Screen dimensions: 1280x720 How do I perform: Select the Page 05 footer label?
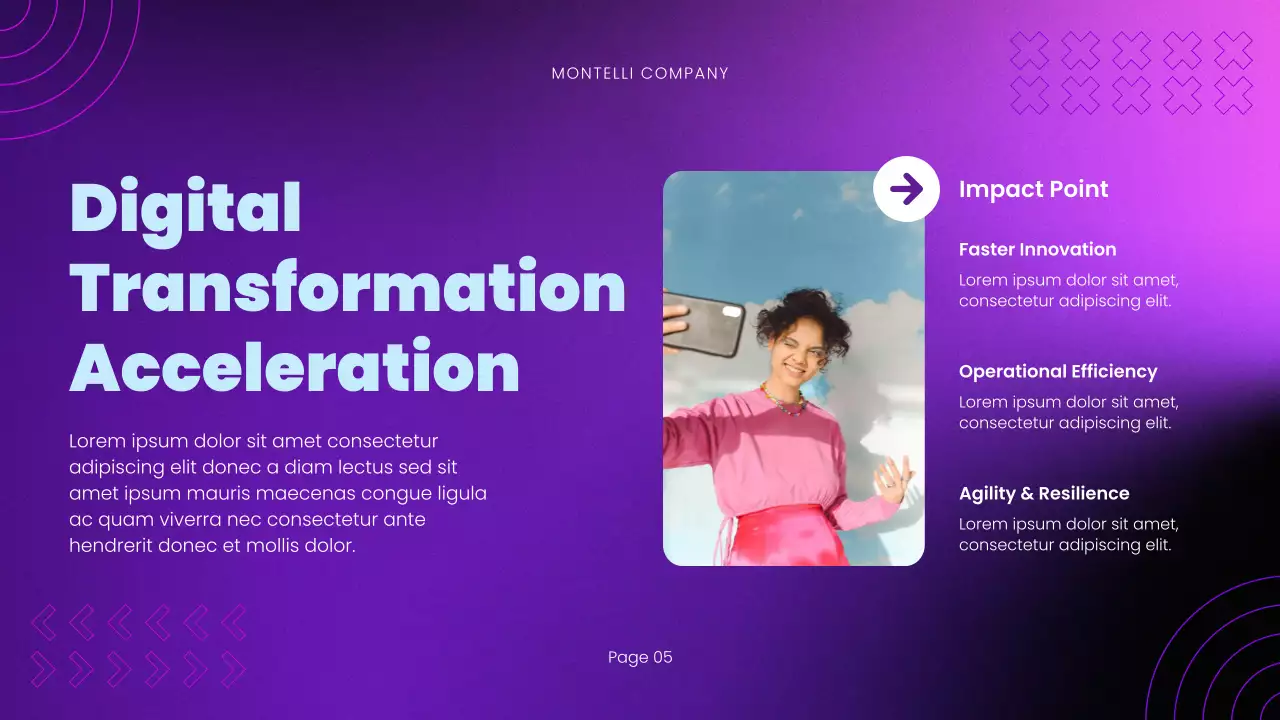pyautogui.click(x=640, y=657)
